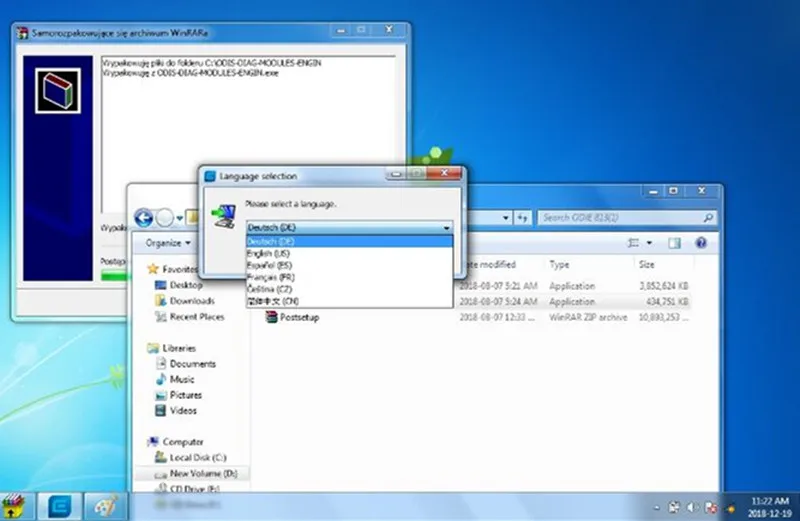Collapse the Deutsch (DE) language combo box

tap(446, 228)
